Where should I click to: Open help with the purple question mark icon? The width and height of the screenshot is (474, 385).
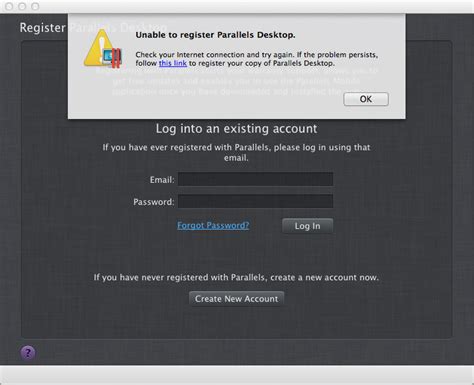(28, 353)
